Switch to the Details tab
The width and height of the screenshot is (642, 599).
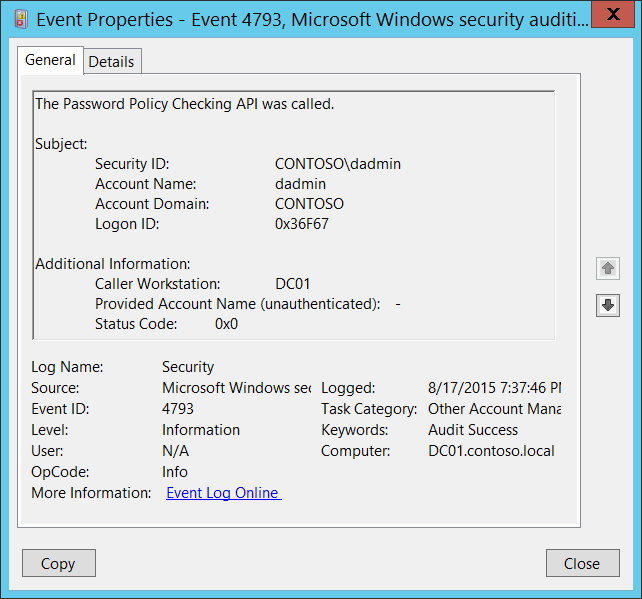[111, 61]
